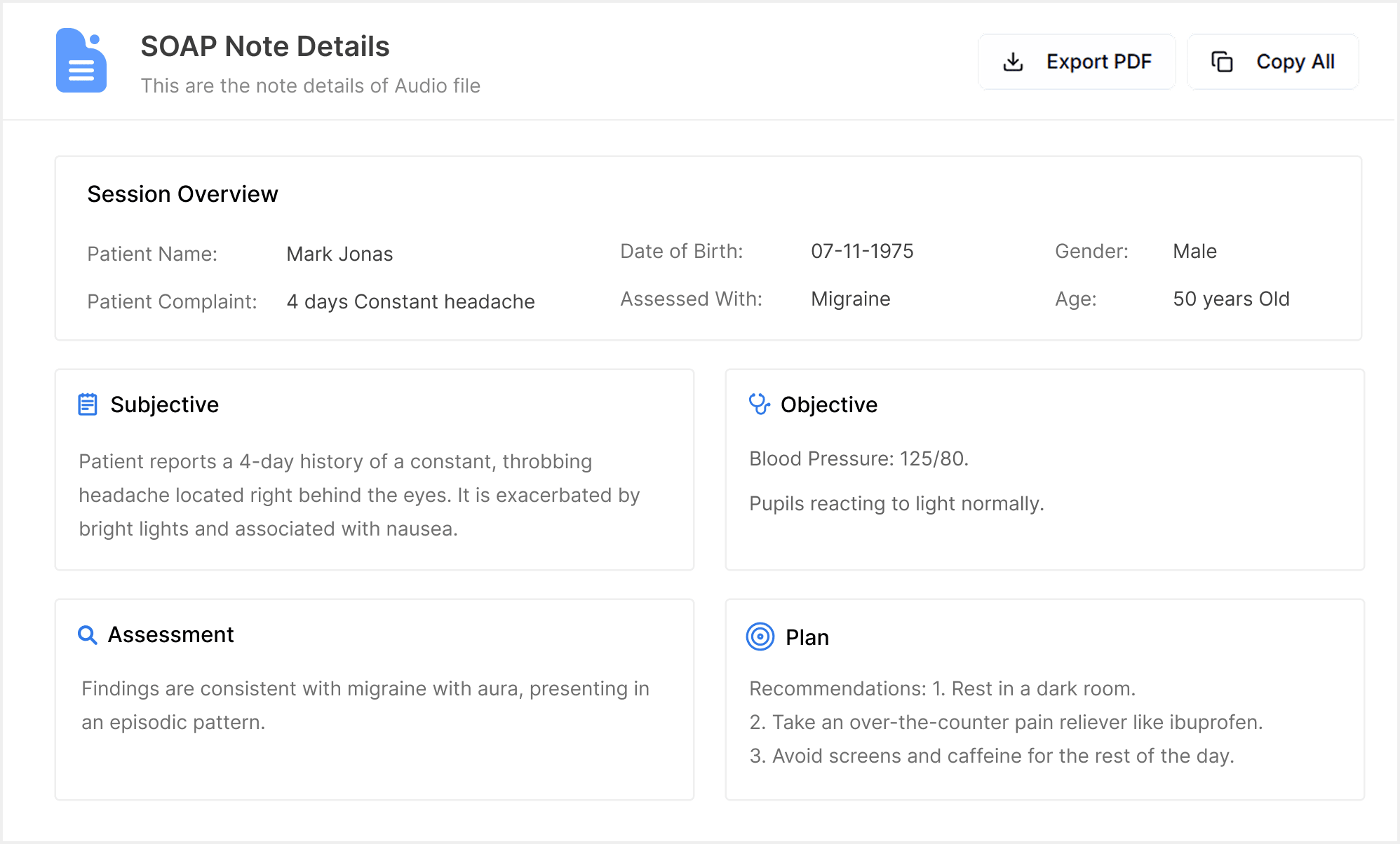Select the patient name Mark Jonas

point(339,254)
